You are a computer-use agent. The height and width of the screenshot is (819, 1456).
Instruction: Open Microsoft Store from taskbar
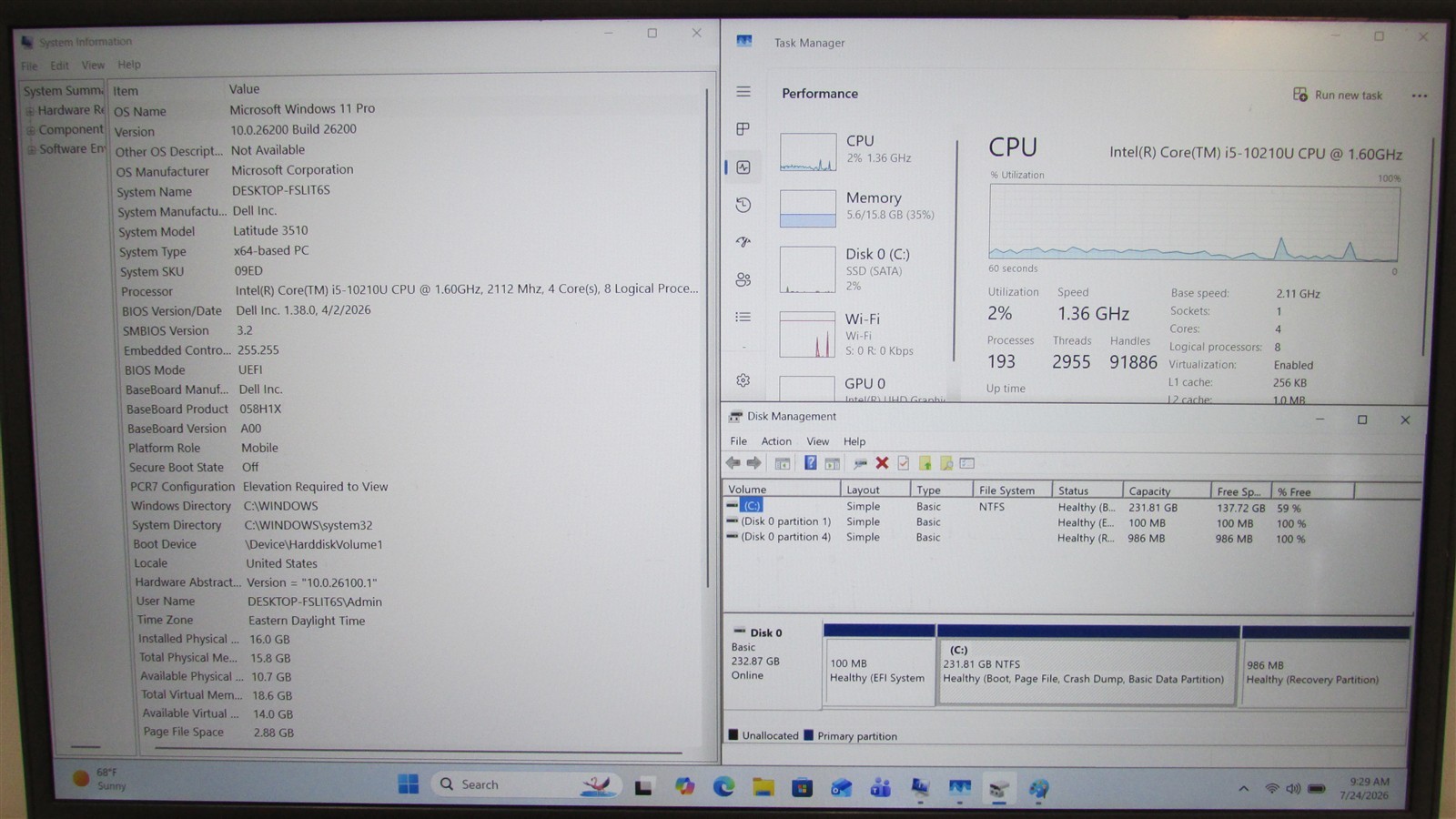point(802,787)
